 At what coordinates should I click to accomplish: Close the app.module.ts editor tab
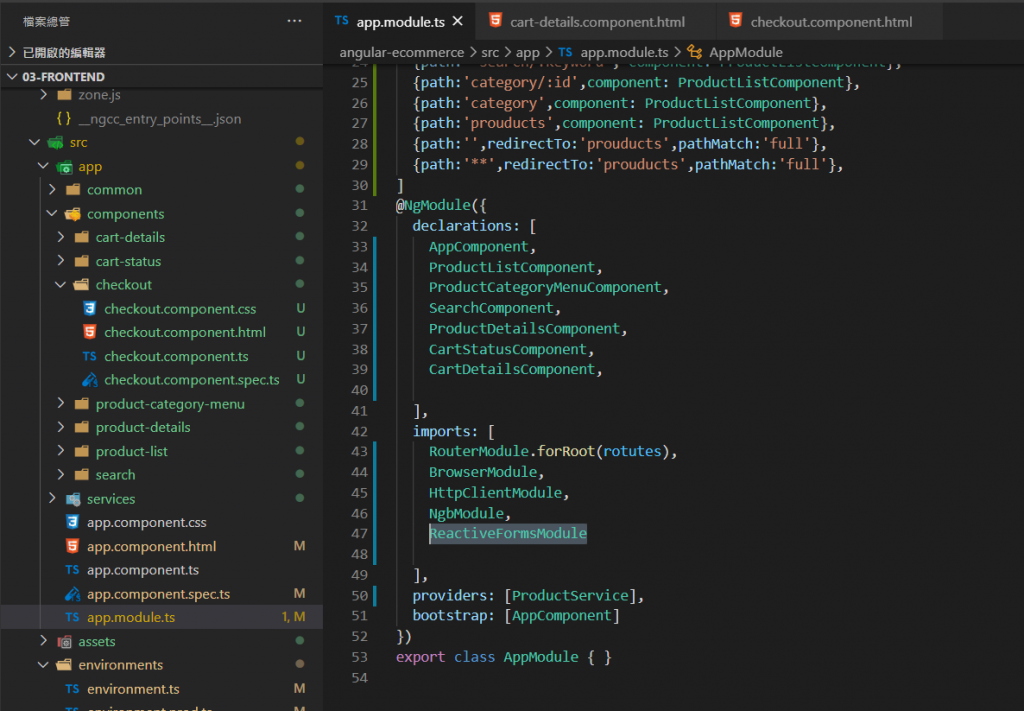tap(457, 21)
